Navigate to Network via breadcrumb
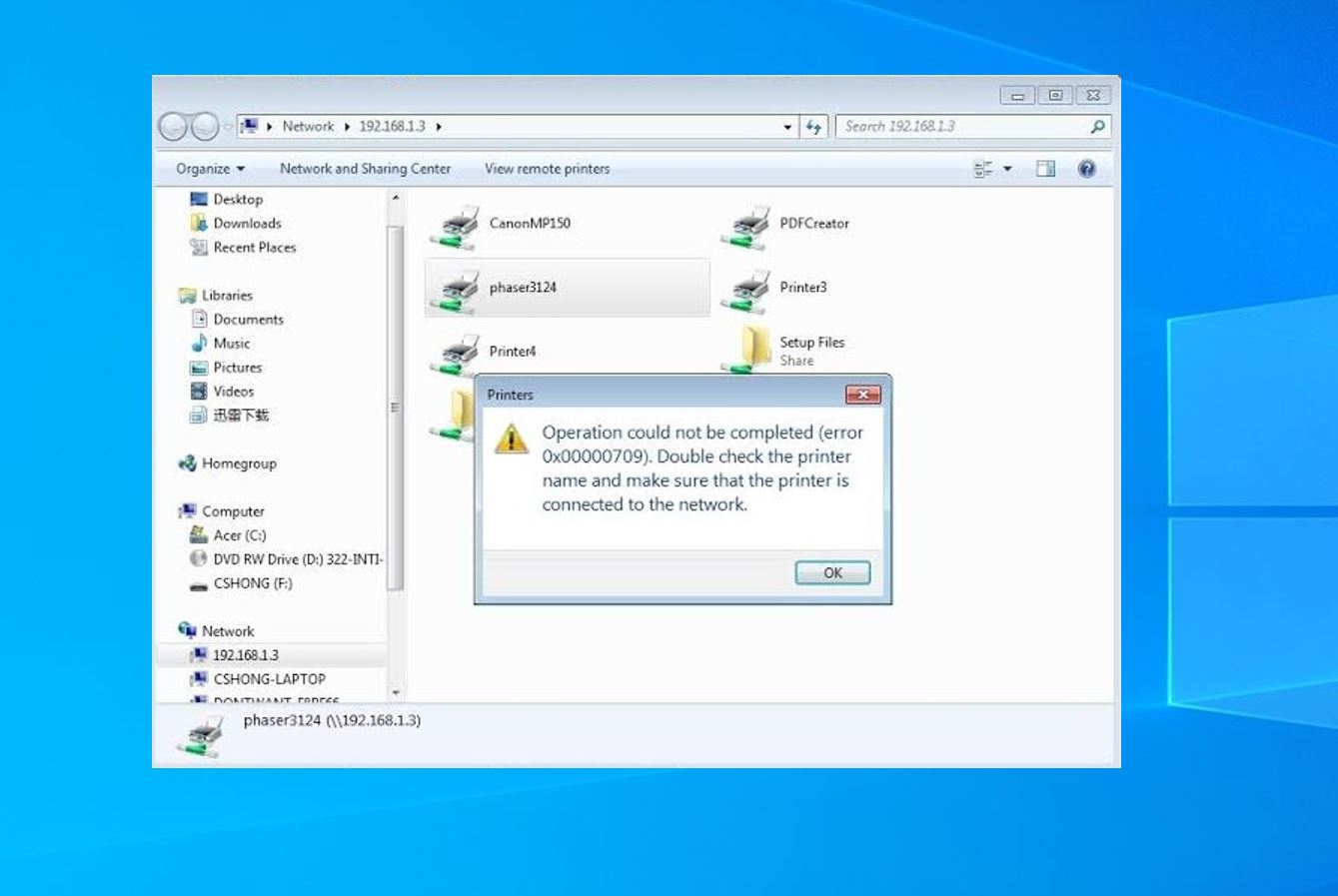 [309, 126]
